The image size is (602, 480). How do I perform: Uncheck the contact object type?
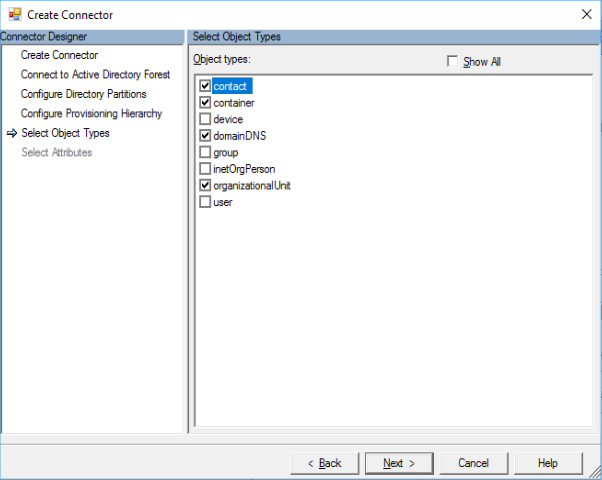tap(205, 86)
